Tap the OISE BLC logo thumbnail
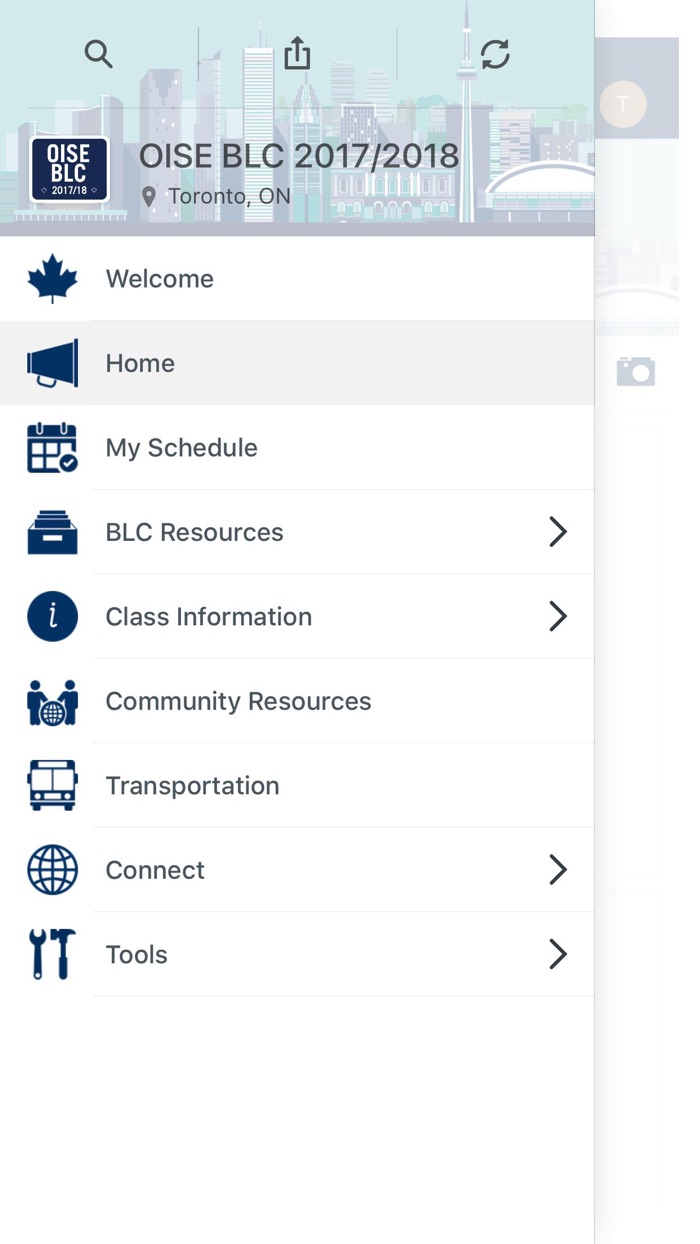 pos(69,169)
